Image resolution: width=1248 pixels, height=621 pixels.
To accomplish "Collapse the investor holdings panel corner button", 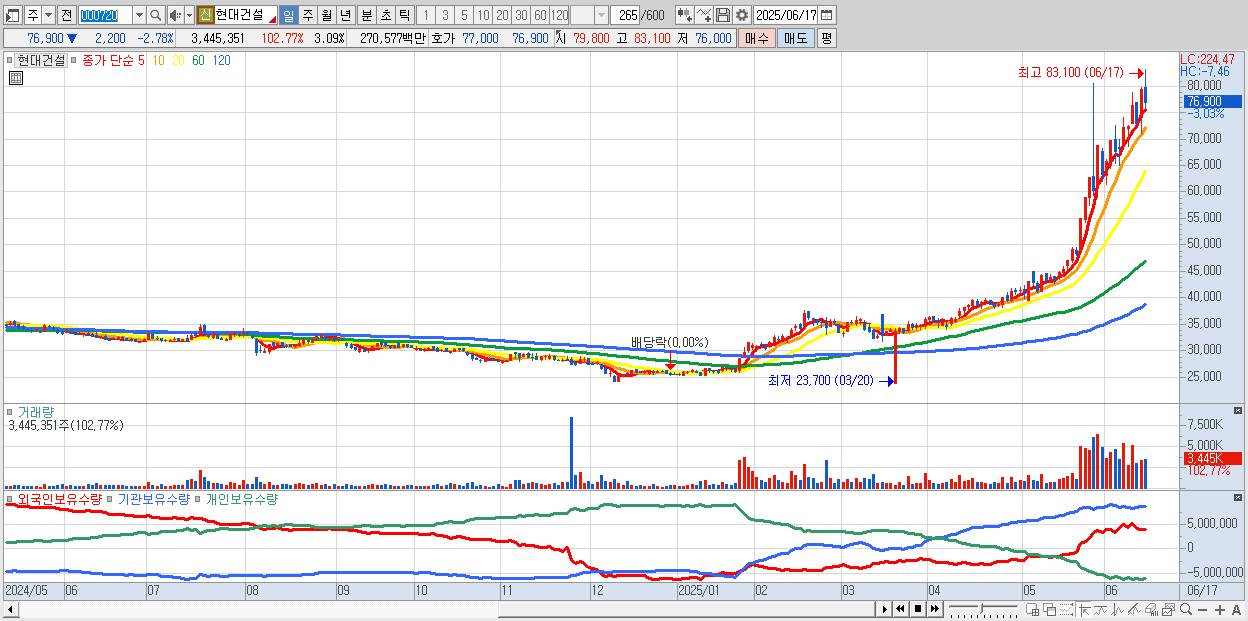I will point(1238,498).
